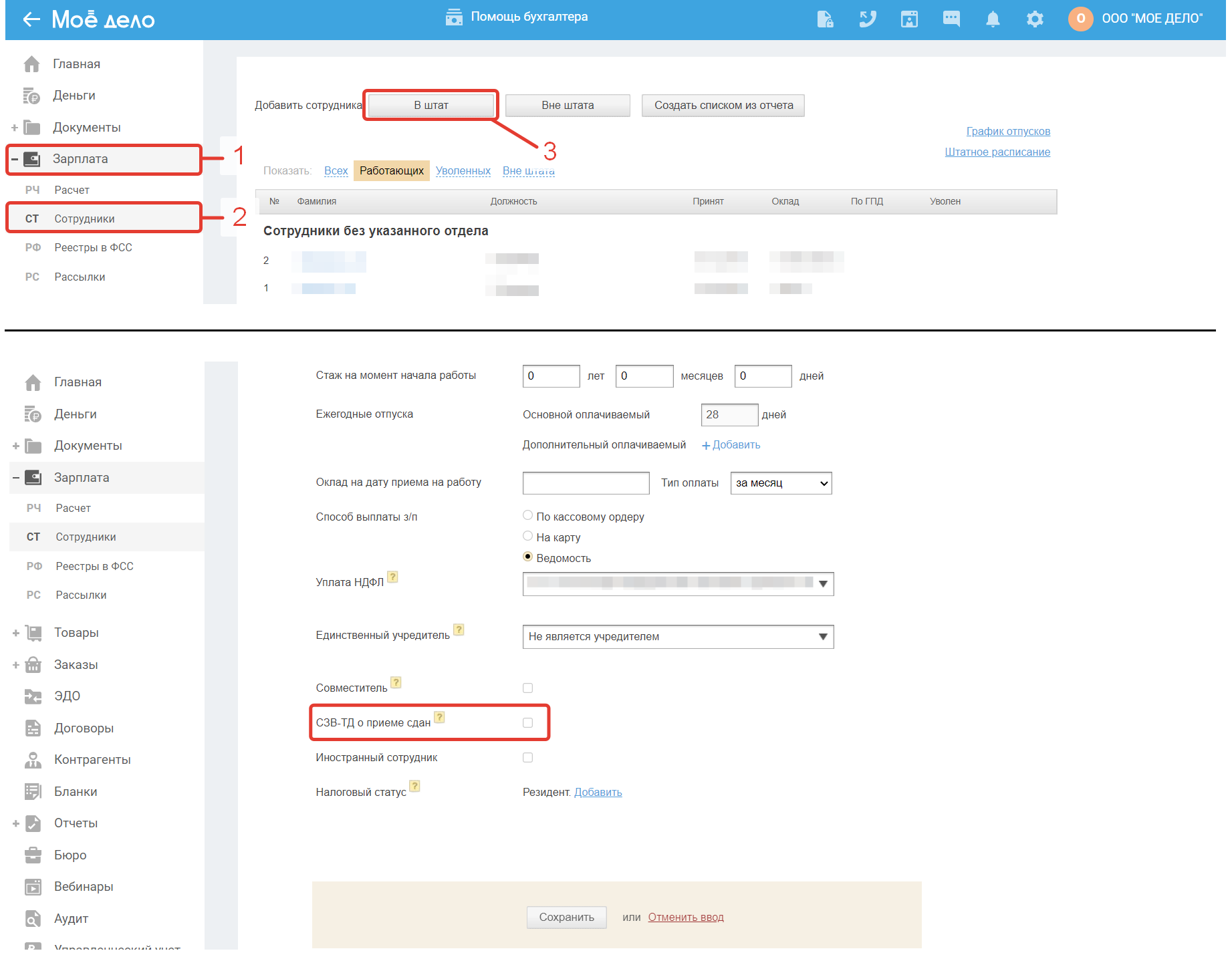
Task: Open Расчет in the upper sidebar
Action: pyautogui.click(x=72, y=190)
